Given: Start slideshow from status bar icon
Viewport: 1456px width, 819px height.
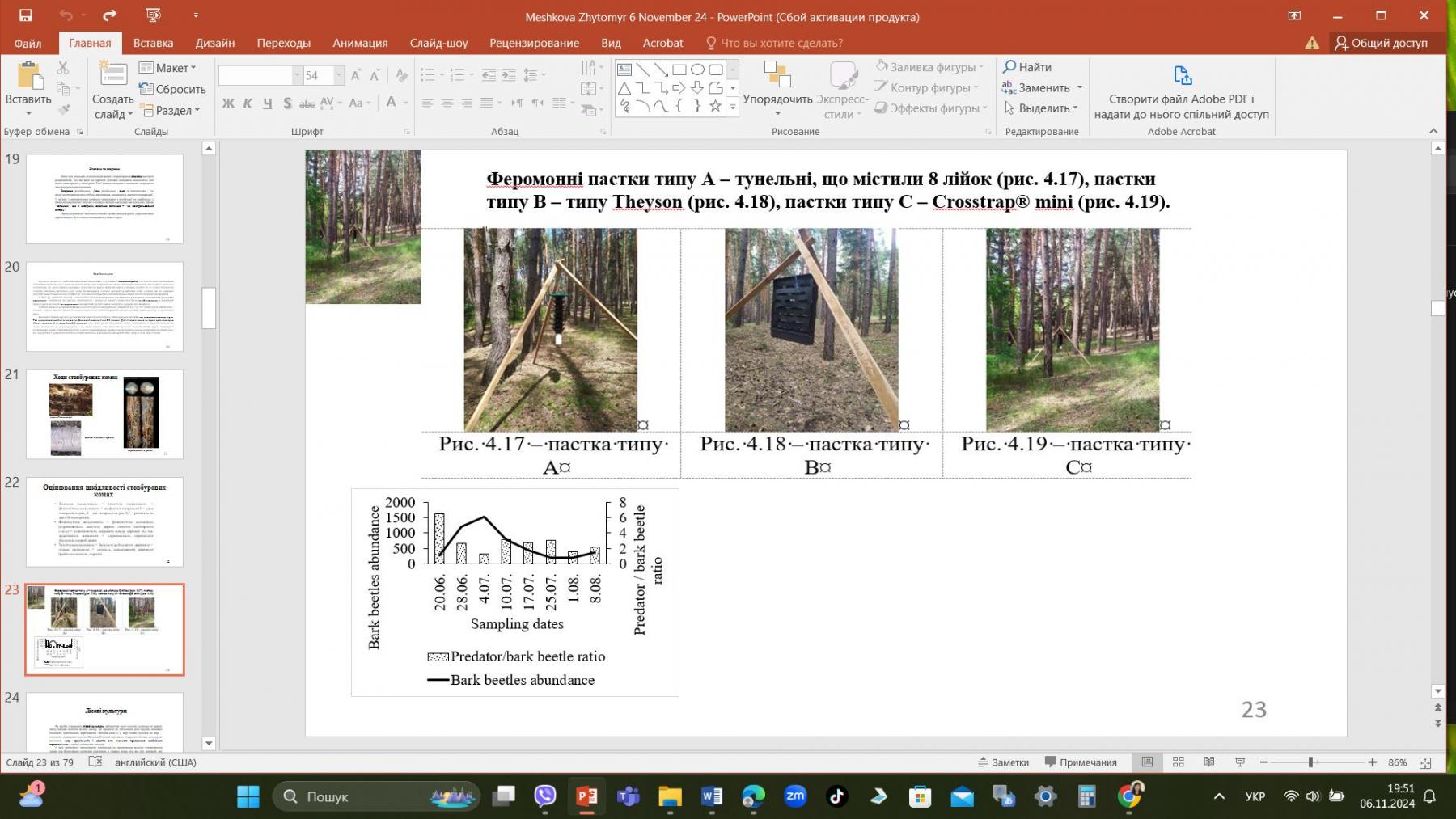Looking at the screenshot, I should (1240, 762).
